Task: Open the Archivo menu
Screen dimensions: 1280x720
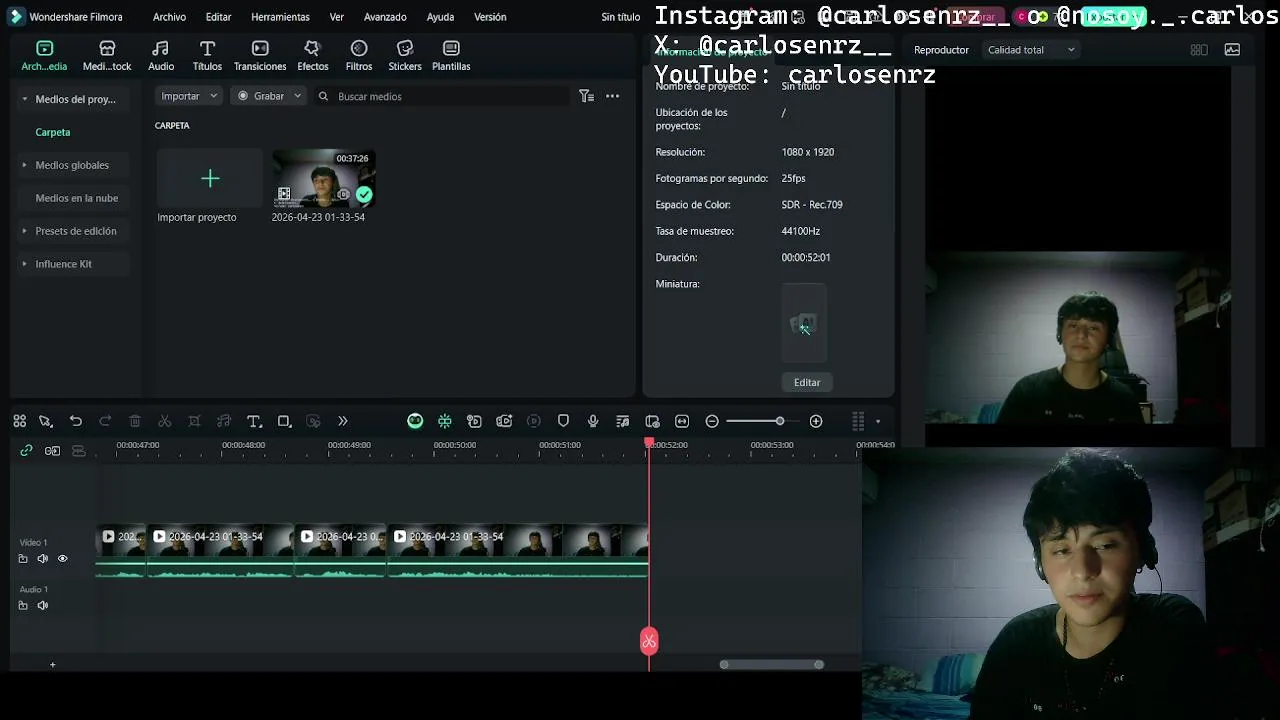Action: point(169,17)
